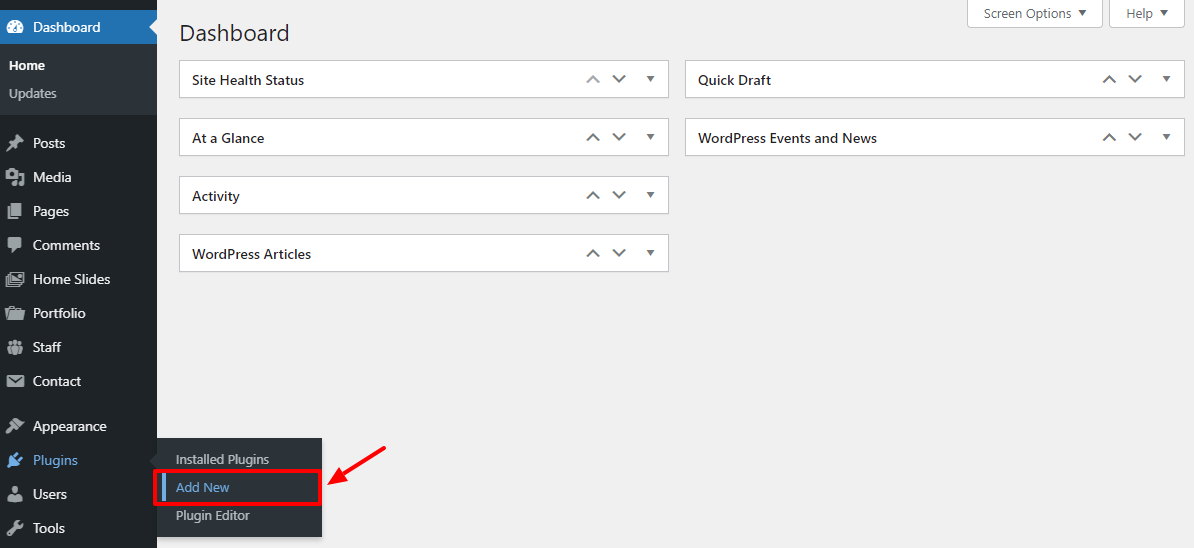Click the Media icon in sidebar
1194x548 pixels.
tap(15, 177)
